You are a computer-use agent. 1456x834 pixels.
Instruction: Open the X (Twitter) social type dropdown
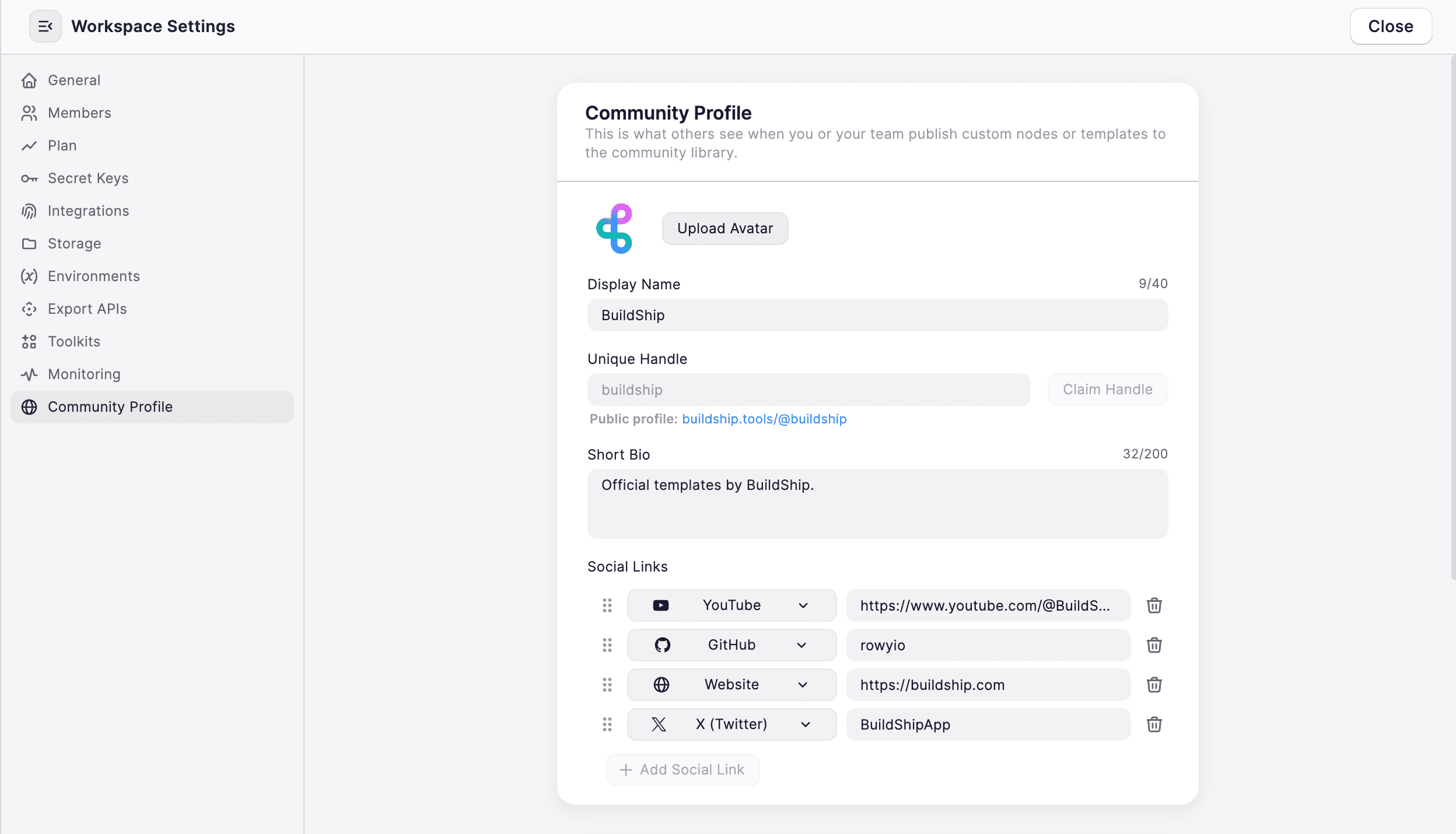[731, 724]
